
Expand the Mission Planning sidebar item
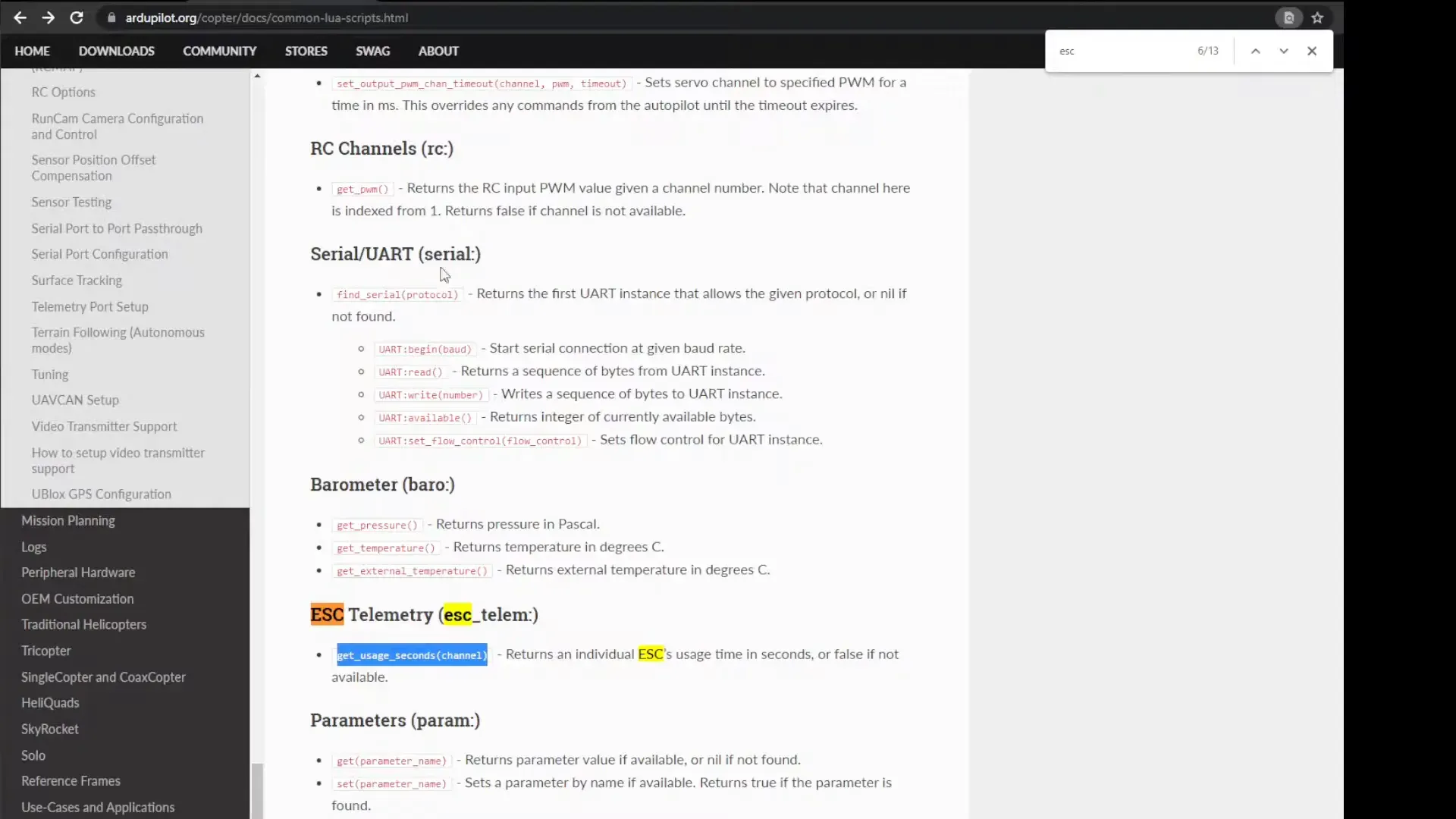click(68, 520)
